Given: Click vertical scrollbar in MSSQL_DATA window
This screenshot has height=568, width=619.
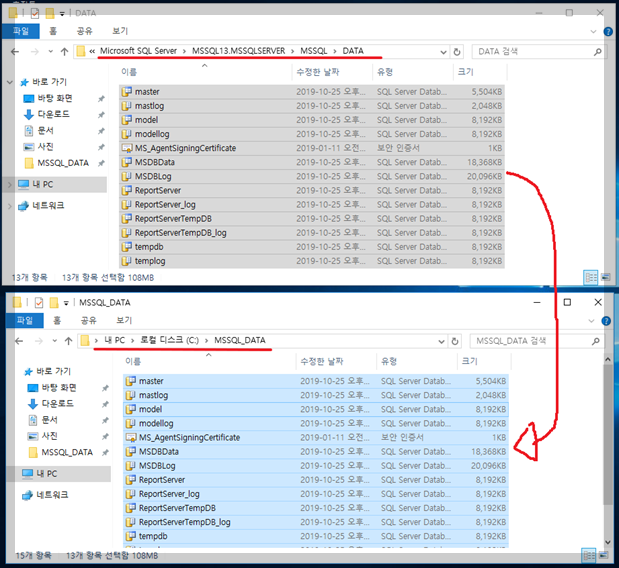Looking at the screenshot, I should click(x=608, y=434).
